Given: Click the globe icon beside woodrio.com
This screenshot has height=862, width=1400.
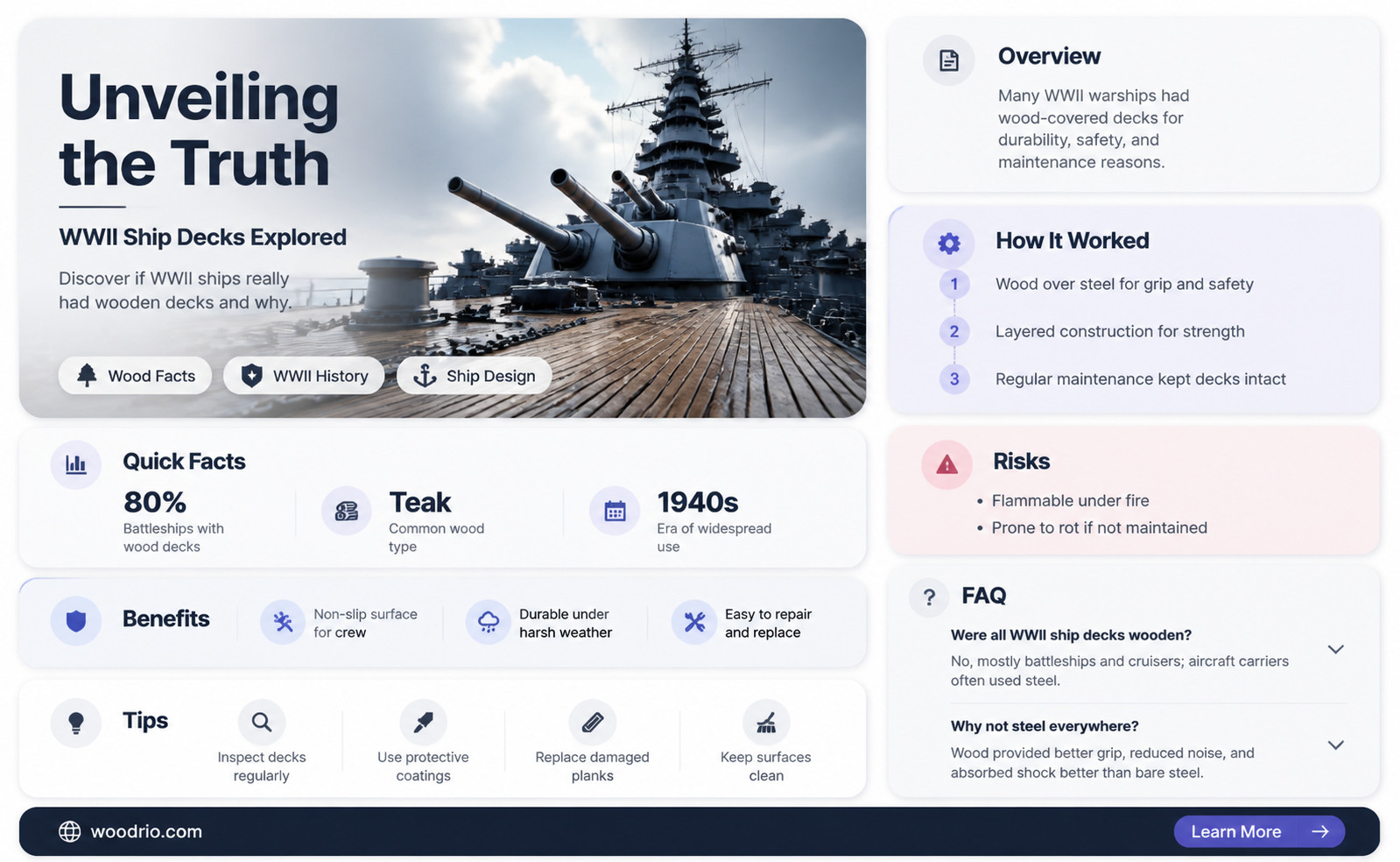Looking at the screenshot, I should pos(70,831).
